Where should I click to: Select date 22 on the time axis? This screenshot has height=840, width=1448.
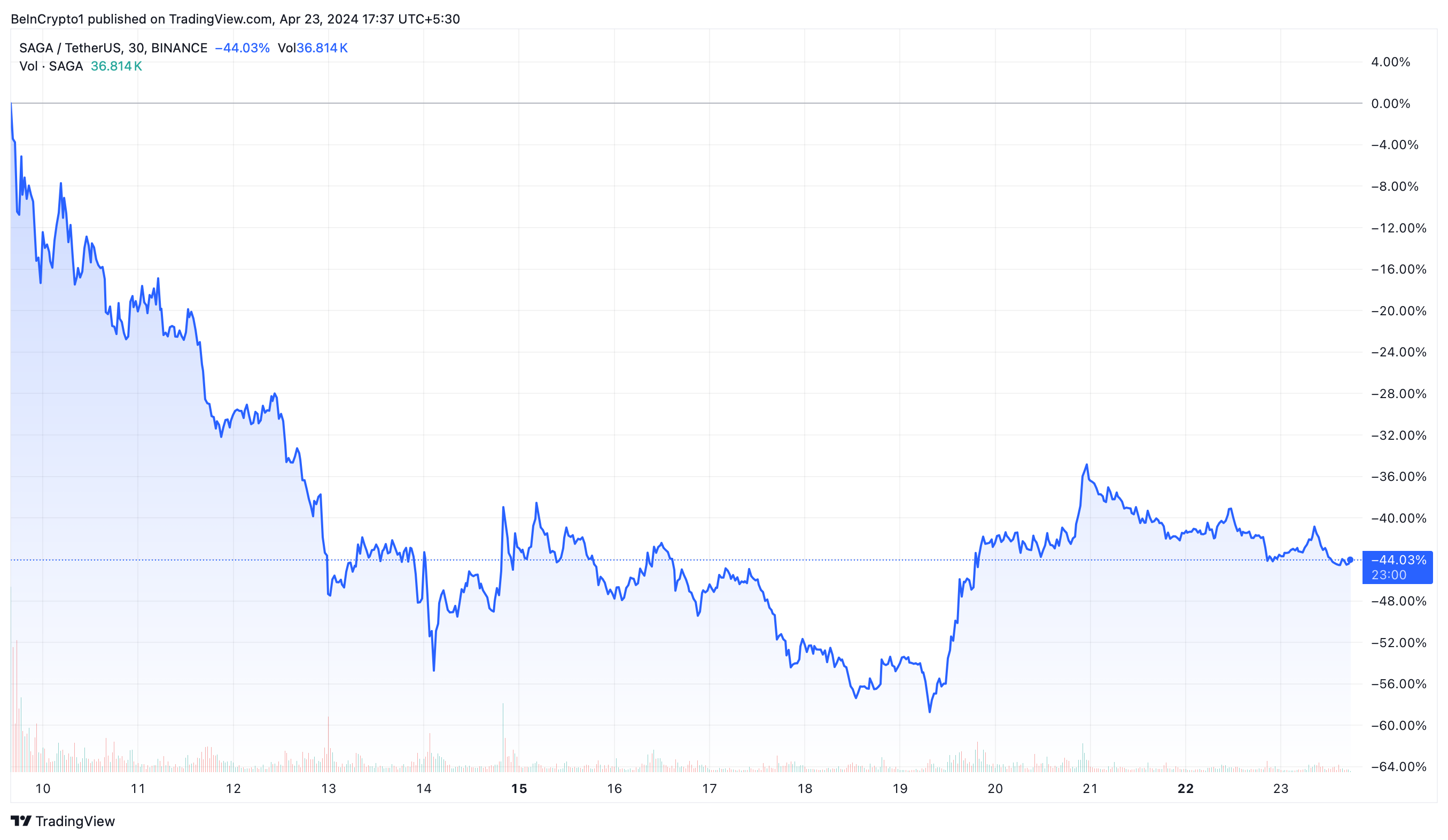tap(1186, 789)
